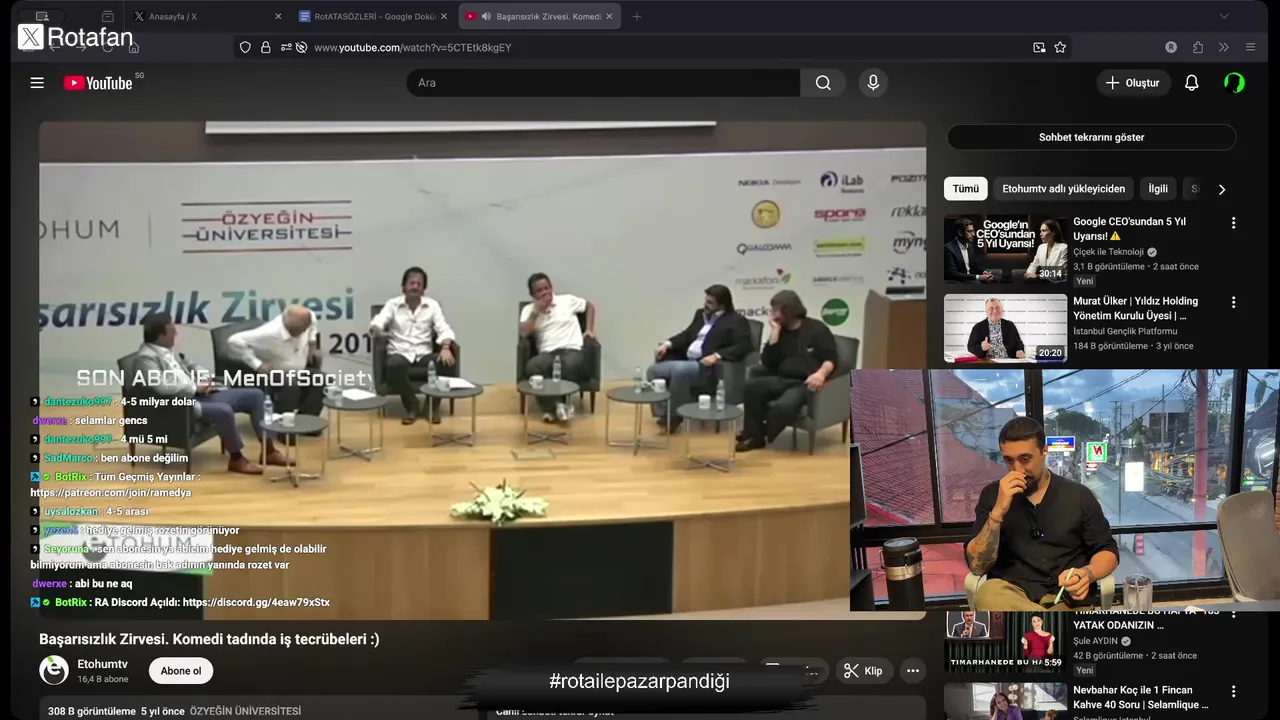Open Google CEO'sundan 5 Yıl Uyarısı thumbnail
The image size is (1280, 720).
[1005, 249]
